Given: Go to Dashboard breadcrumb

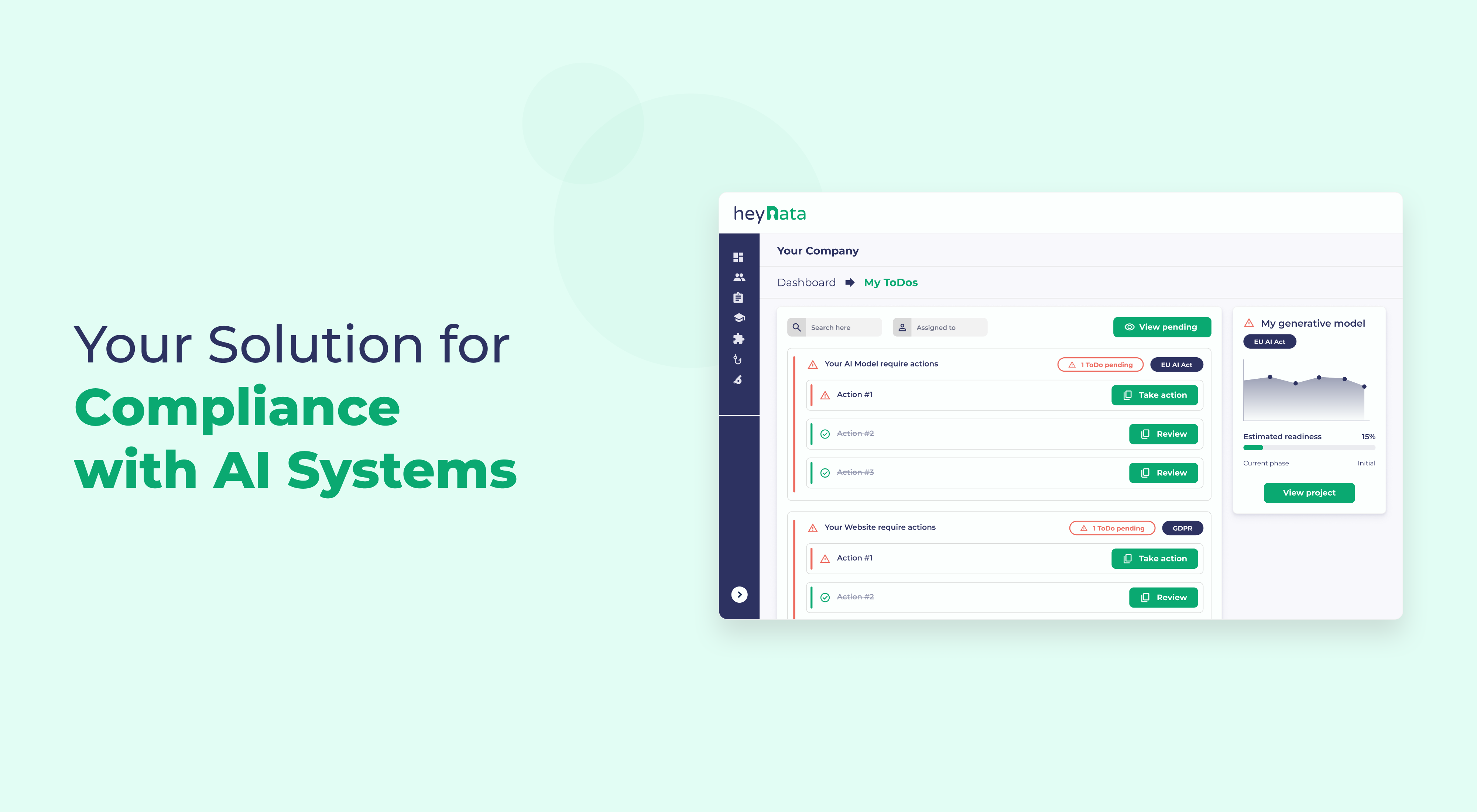Looking at the screenshot, I should [806, 282].
